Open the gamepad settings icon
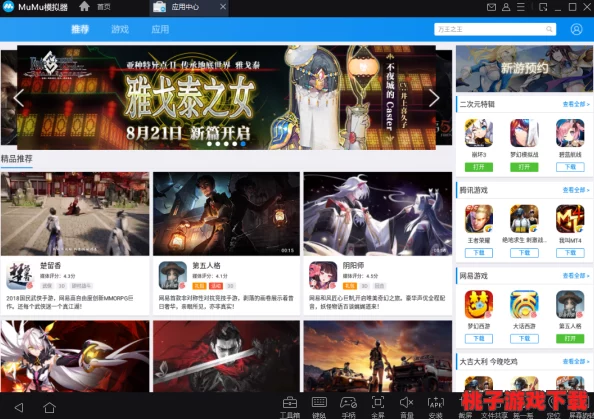The height and width of the screenshot is (419, 594). (x=348, y=403)
